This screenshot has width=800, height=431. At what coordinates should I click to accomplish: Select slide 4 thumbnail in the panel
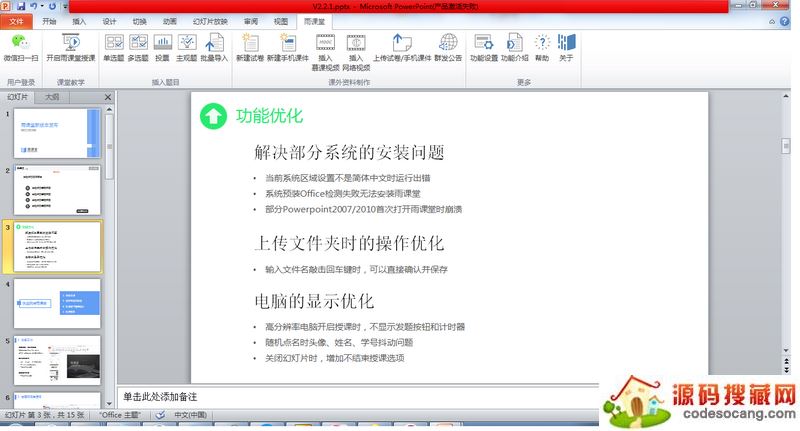pyautogui.click(x=58, y=303)
